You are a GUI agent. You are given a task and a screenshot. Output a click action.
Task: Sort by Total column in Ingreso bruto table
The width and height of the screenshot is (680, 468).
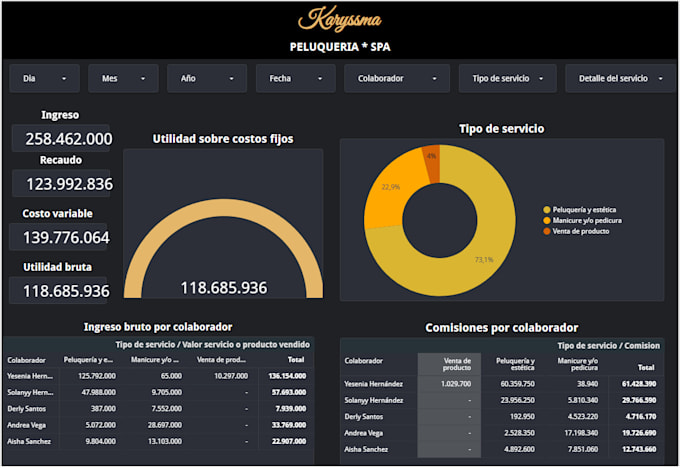click(x=296, y=360)
